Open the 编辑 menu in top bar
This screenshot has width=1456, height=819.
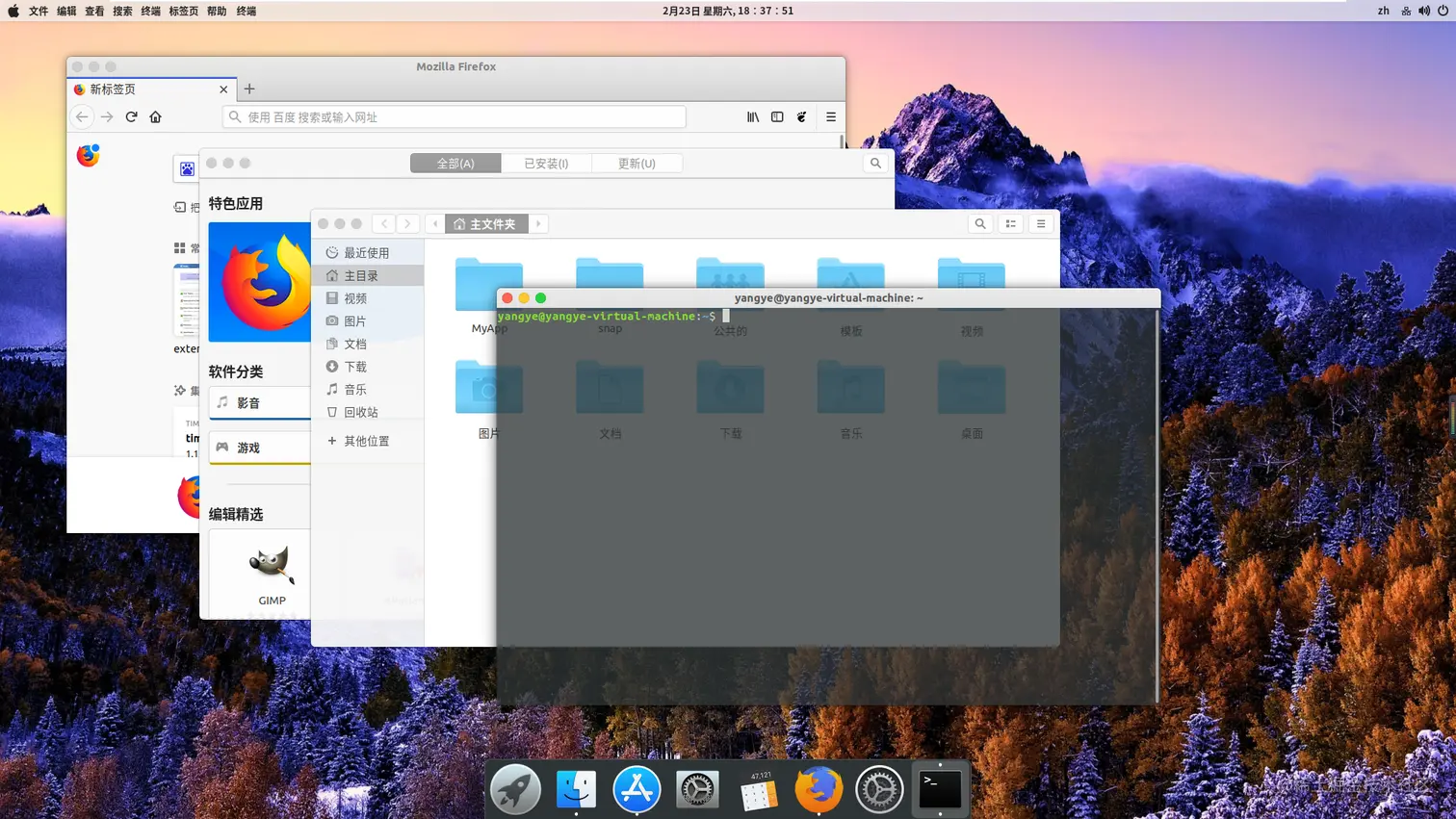(x=66, y=11)
